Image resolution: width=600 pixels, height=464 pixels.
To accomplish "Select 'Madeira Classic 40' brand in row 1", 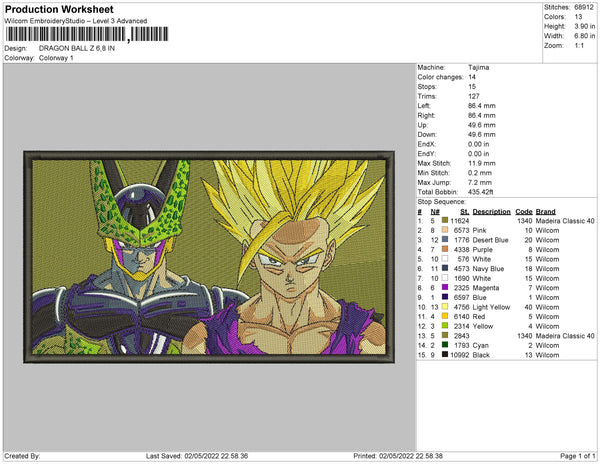I will [565, 221].
